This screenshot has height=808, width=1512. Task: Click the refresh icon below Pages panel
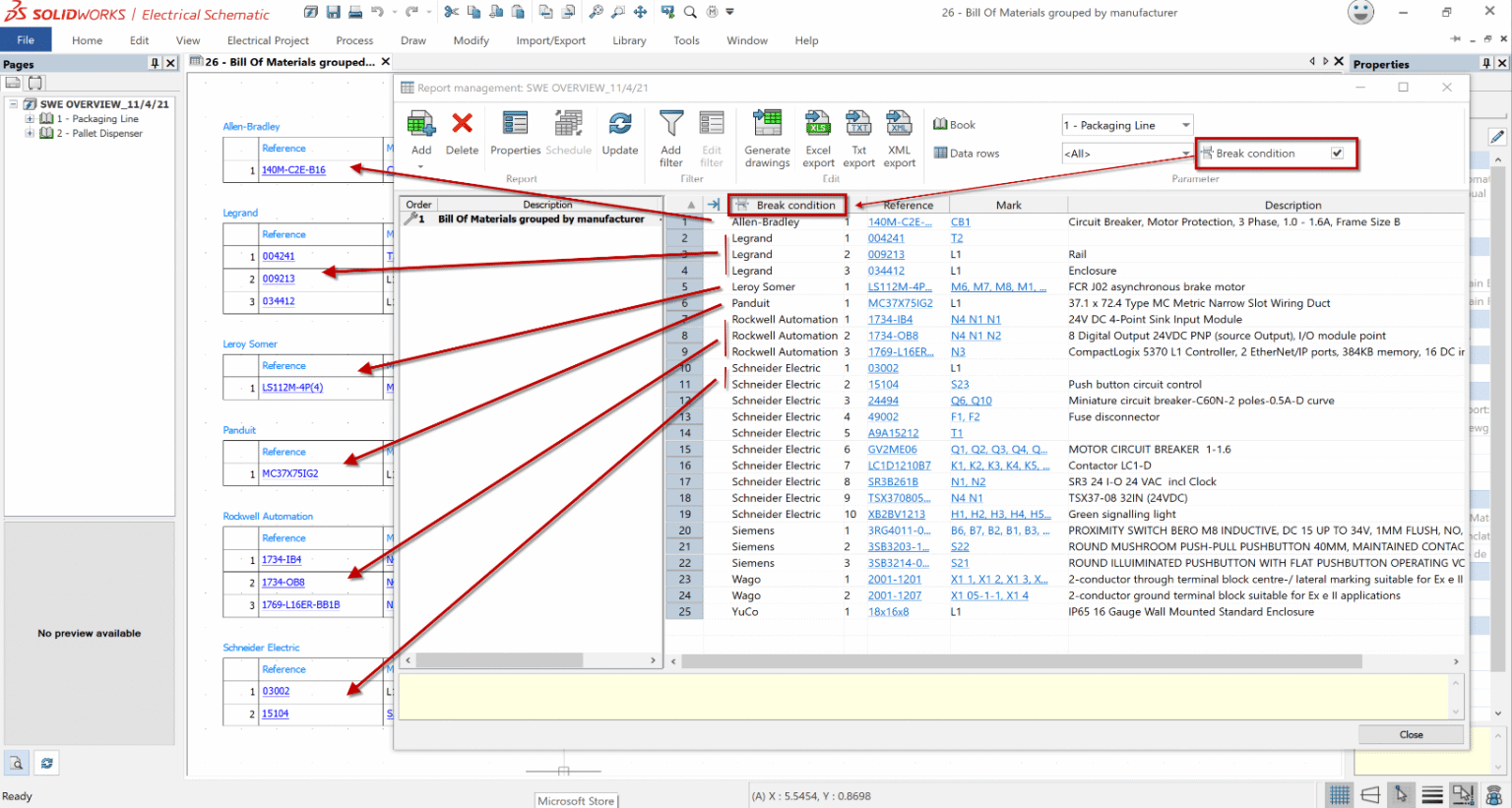click(46, 763)
